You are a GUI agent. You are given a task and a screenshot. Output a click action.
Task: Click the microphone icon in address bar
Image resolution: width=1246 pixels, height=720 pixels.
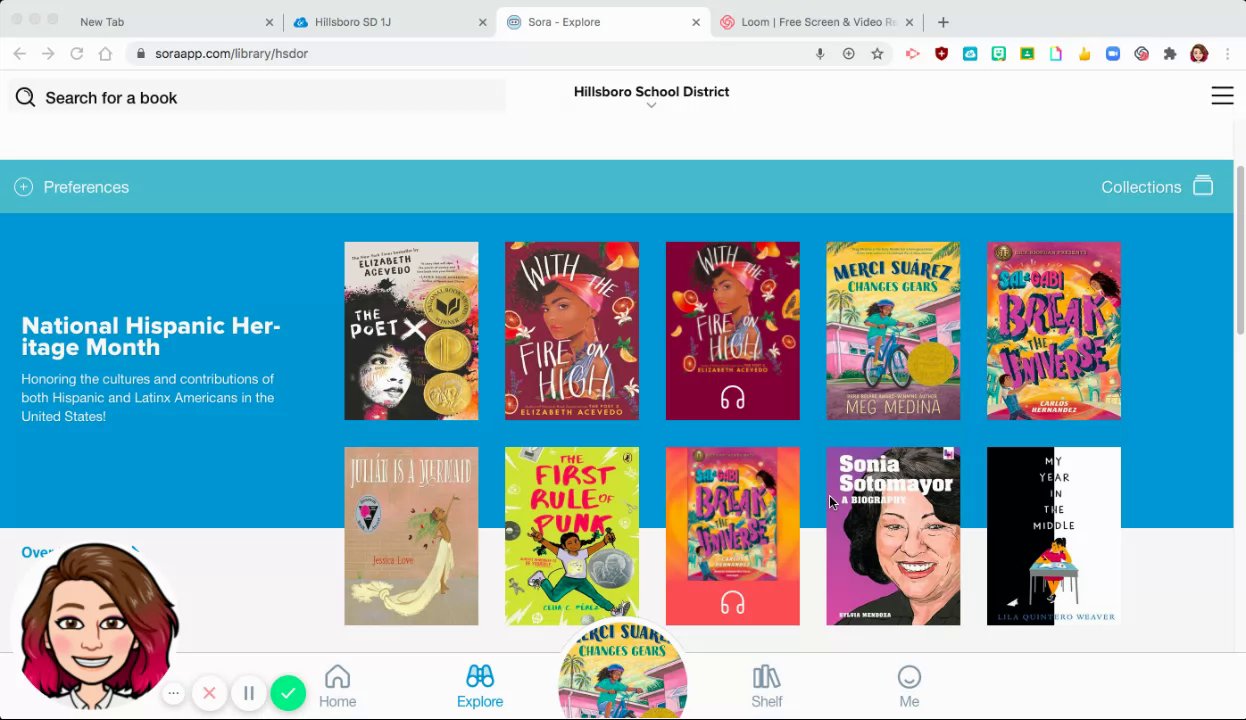coord(820,54)
